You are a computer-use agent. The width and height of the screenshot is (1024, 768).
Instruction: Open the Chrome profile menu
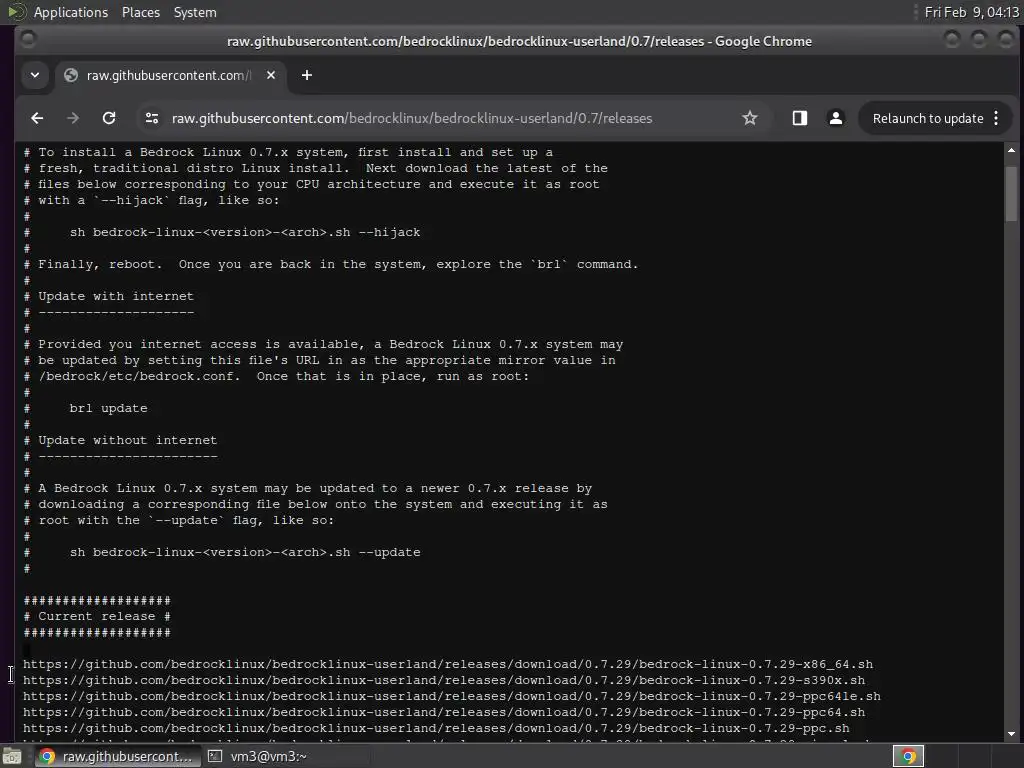(835, 118)
